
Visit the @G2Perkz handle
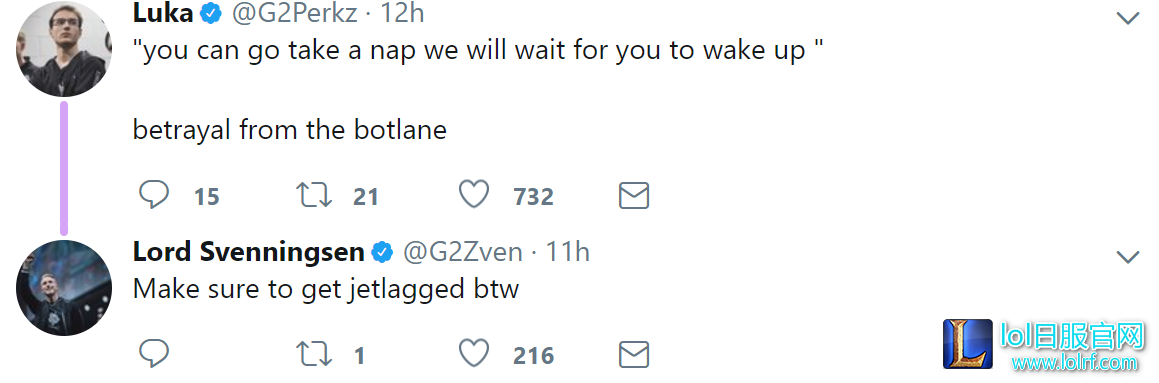294,13
